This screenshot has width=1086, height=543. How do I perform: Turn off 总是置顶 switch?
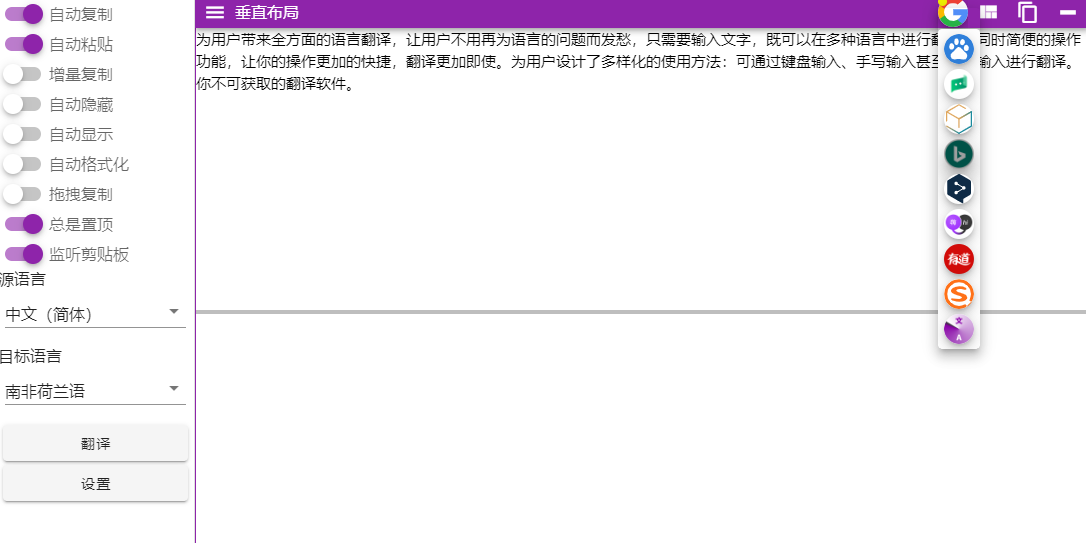click(24, 224)
